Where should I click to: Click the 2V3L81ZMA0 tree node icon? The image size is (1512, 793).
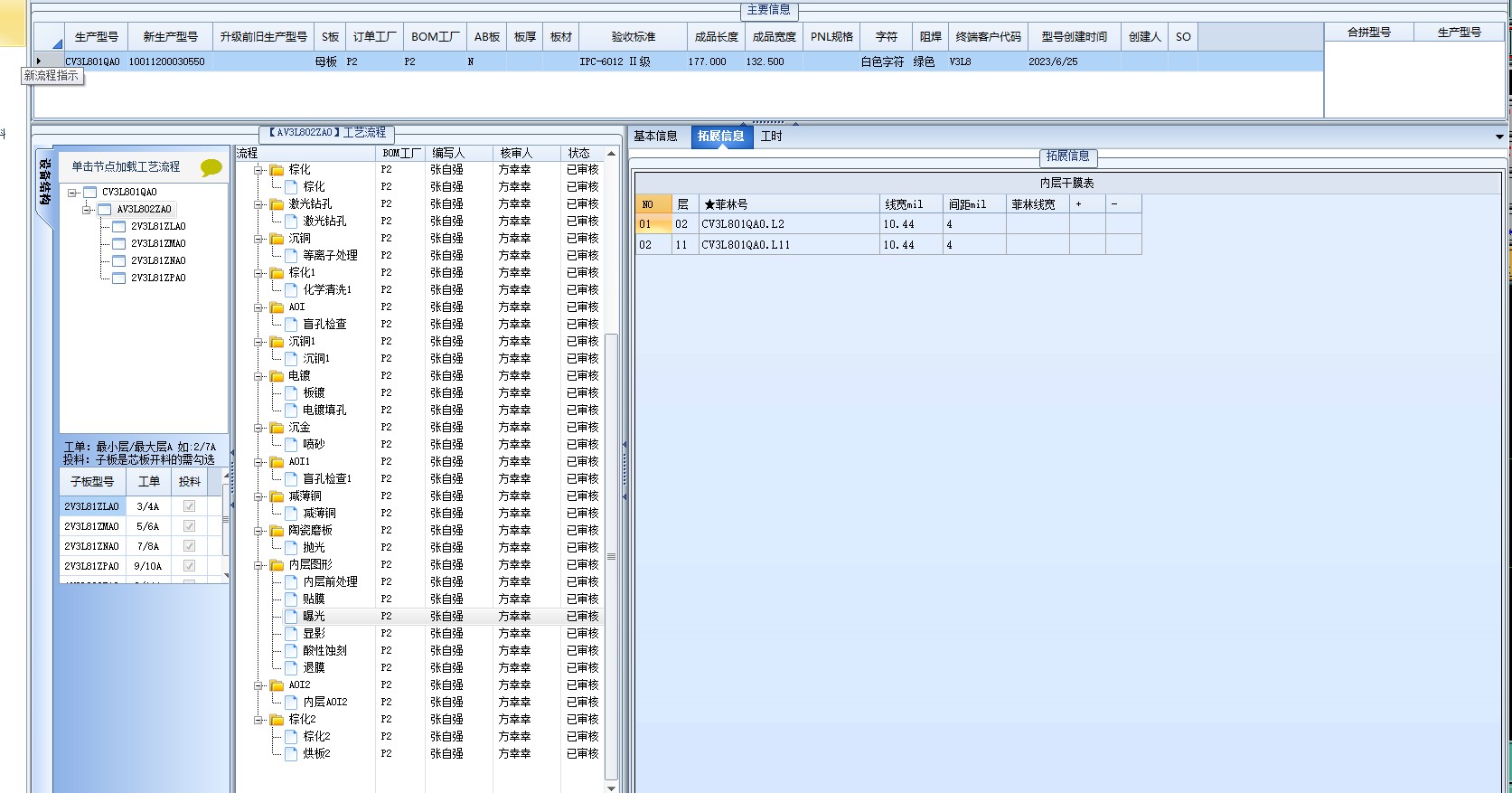[118, 244]
